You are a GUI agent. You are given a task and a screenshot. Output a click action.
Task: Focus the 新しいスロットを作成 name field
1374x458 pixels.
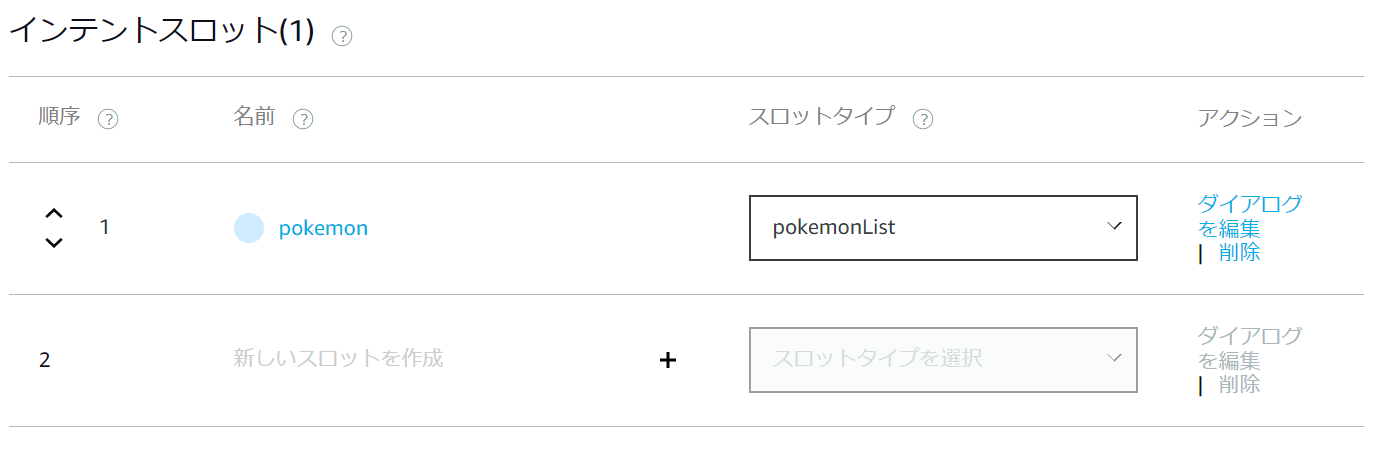(x=338, y=358)
